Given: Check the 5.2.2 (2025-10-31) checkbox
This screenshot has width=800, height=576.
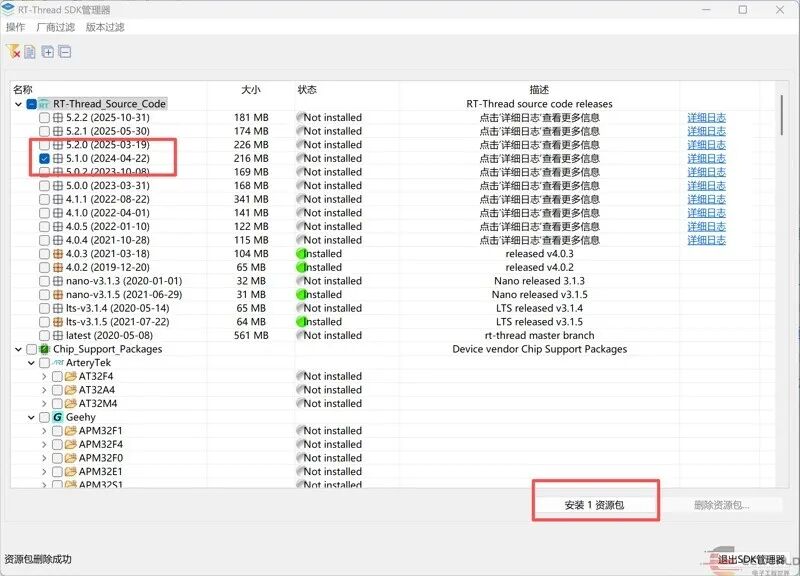Looking at the screenshot, I should tap(44, 118).
